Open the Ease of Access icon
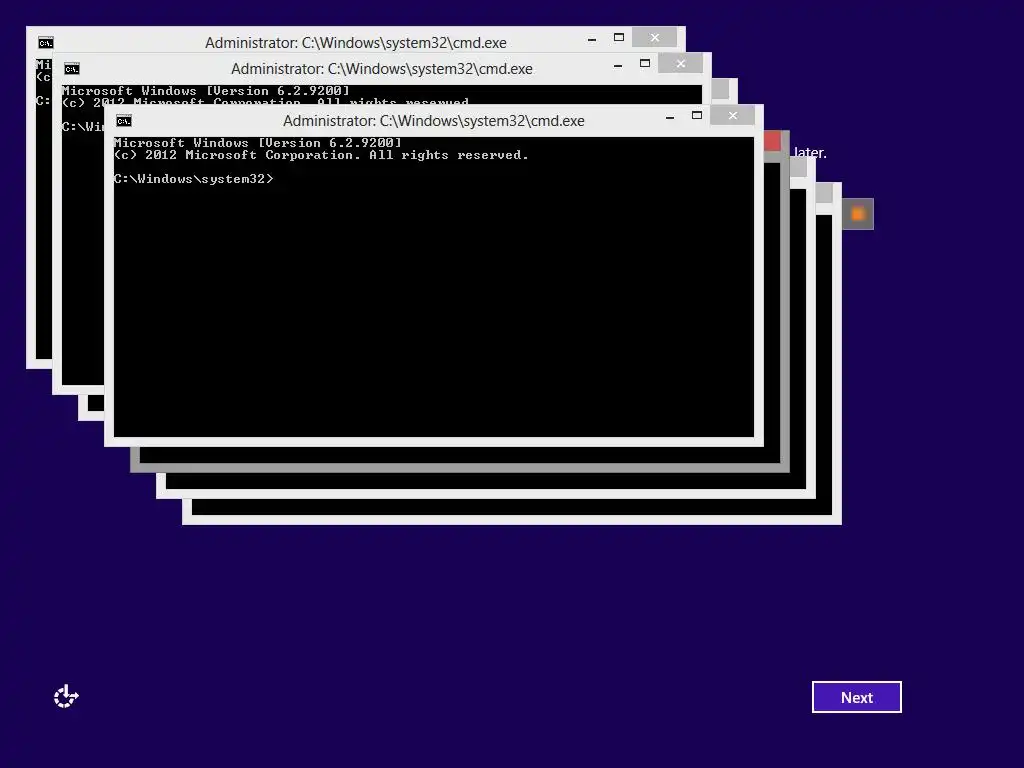This screenshot has height=768, width=1024. click(x=66, y=696)
